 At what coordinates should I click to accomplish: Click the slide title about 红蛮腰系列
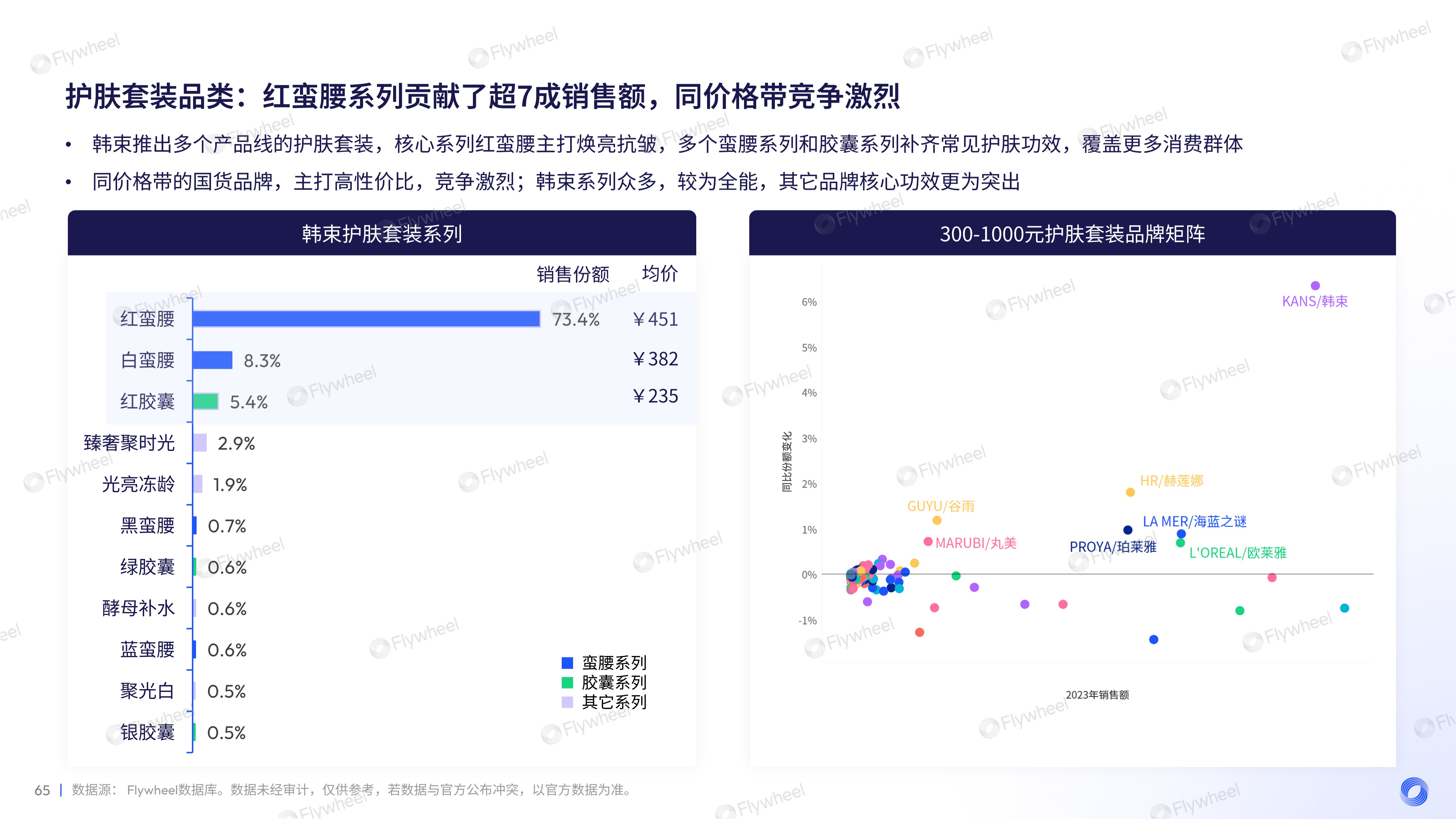click(483, 96)
